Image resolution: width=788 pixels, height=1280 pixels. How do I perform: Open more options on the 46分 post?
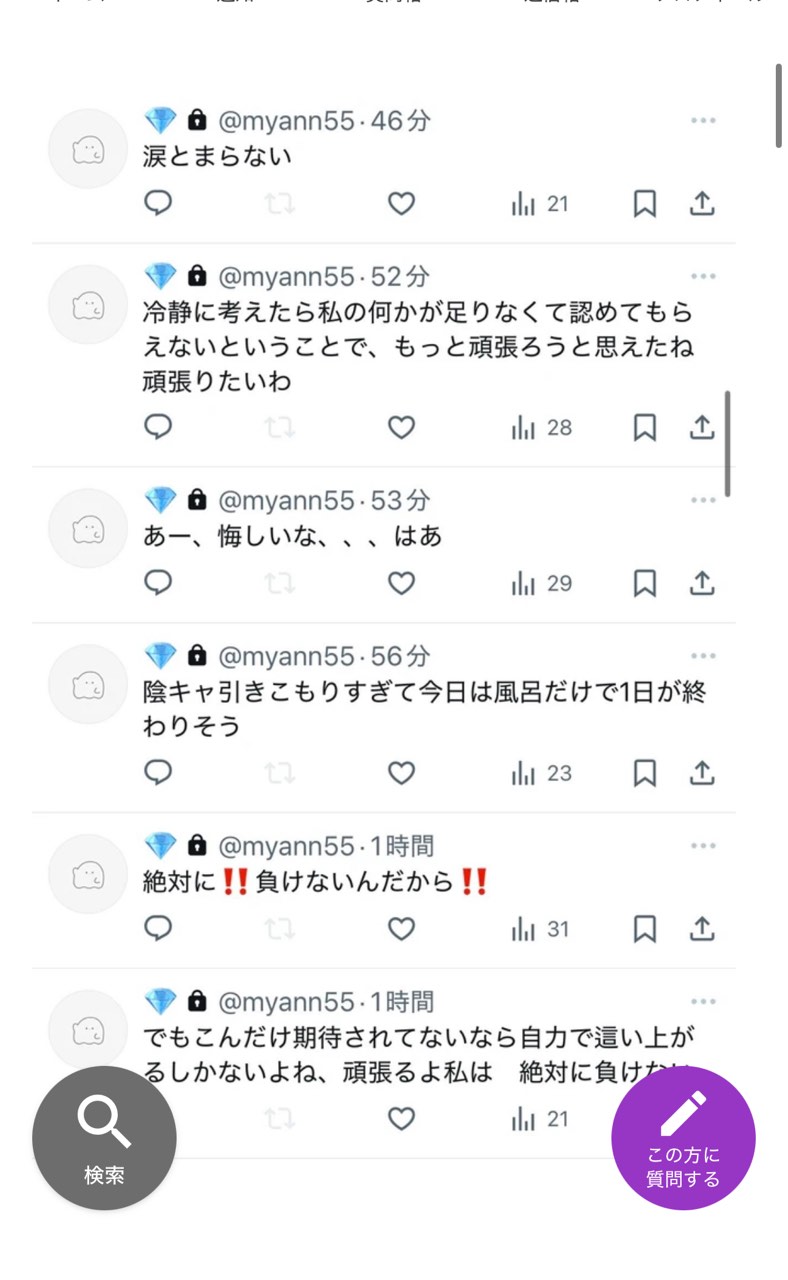click(x=703, y=121)
